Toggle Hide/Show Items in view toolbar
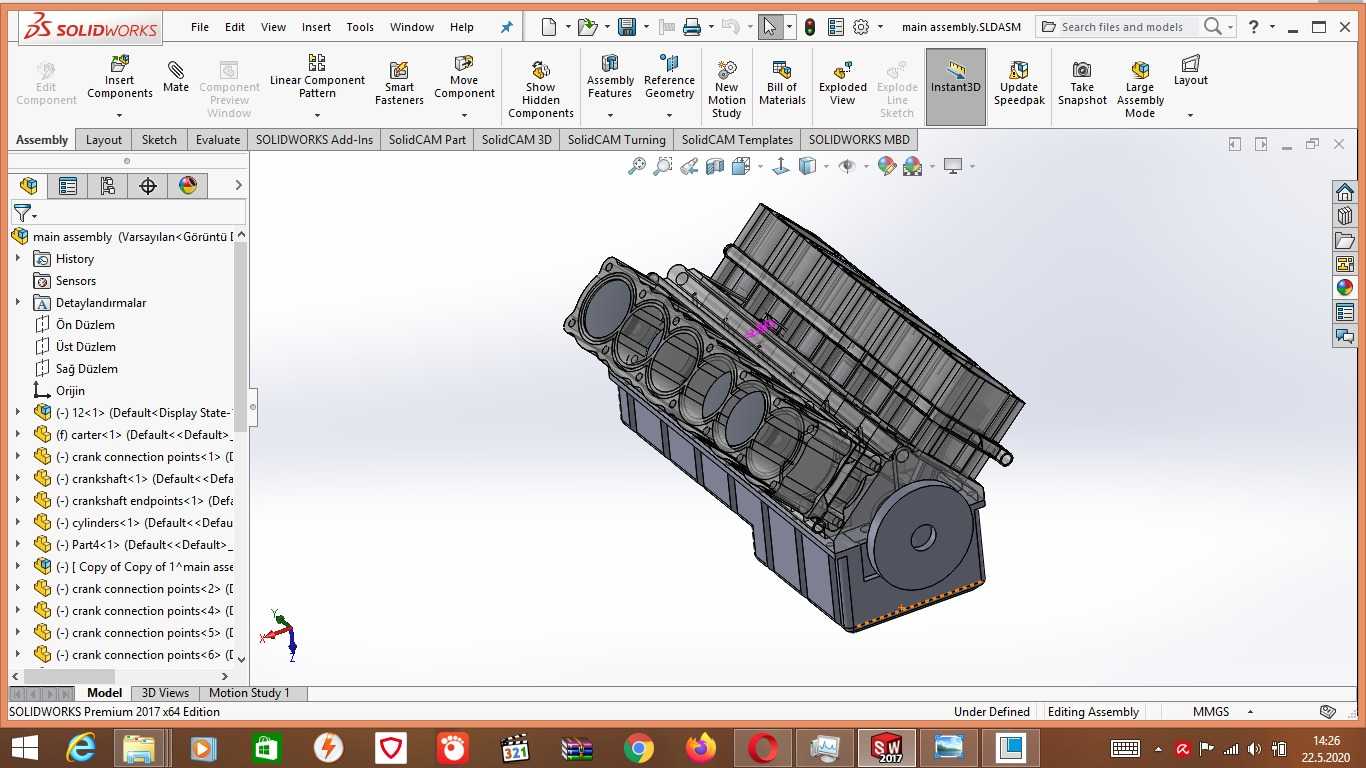This screenshot has width=1366, height=768. pos(847,166)
